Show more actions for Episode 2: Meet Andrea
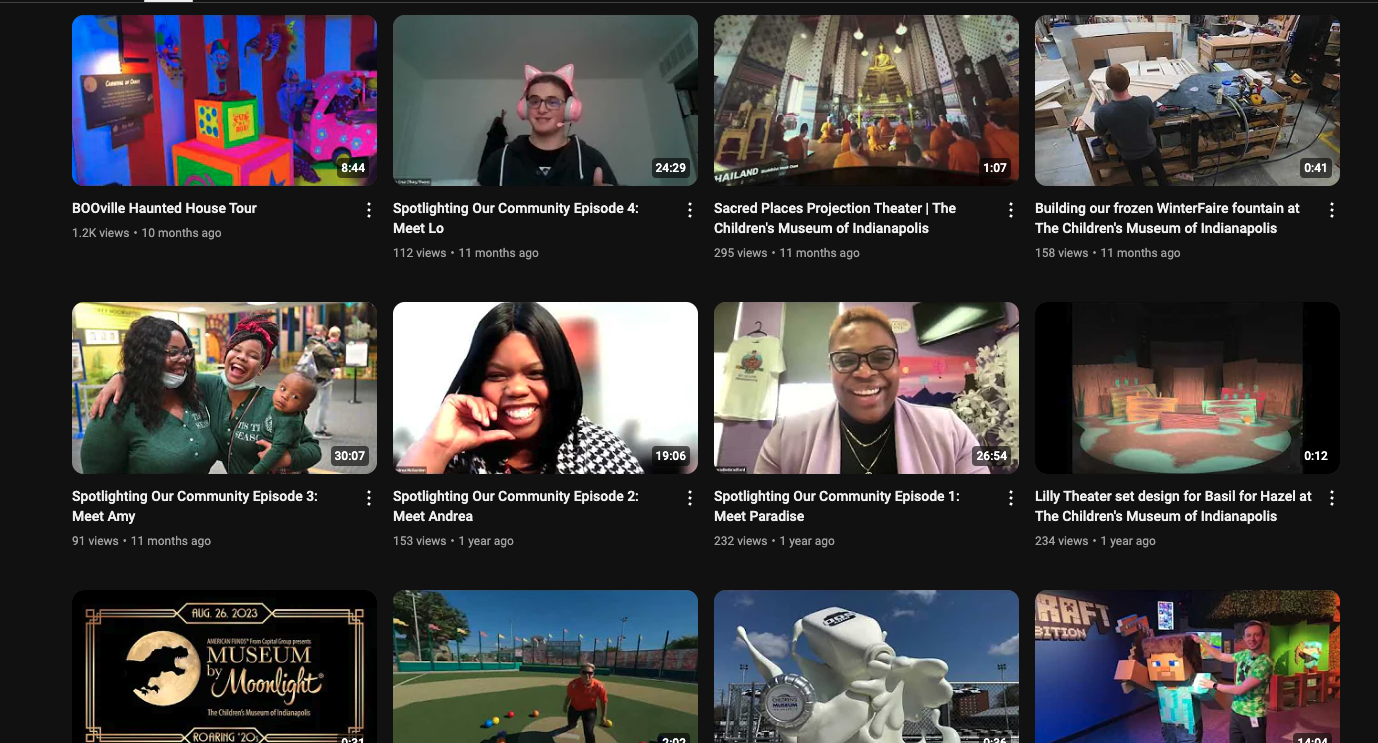This screenshot has width=1378, height=743. tap(690, 498)
